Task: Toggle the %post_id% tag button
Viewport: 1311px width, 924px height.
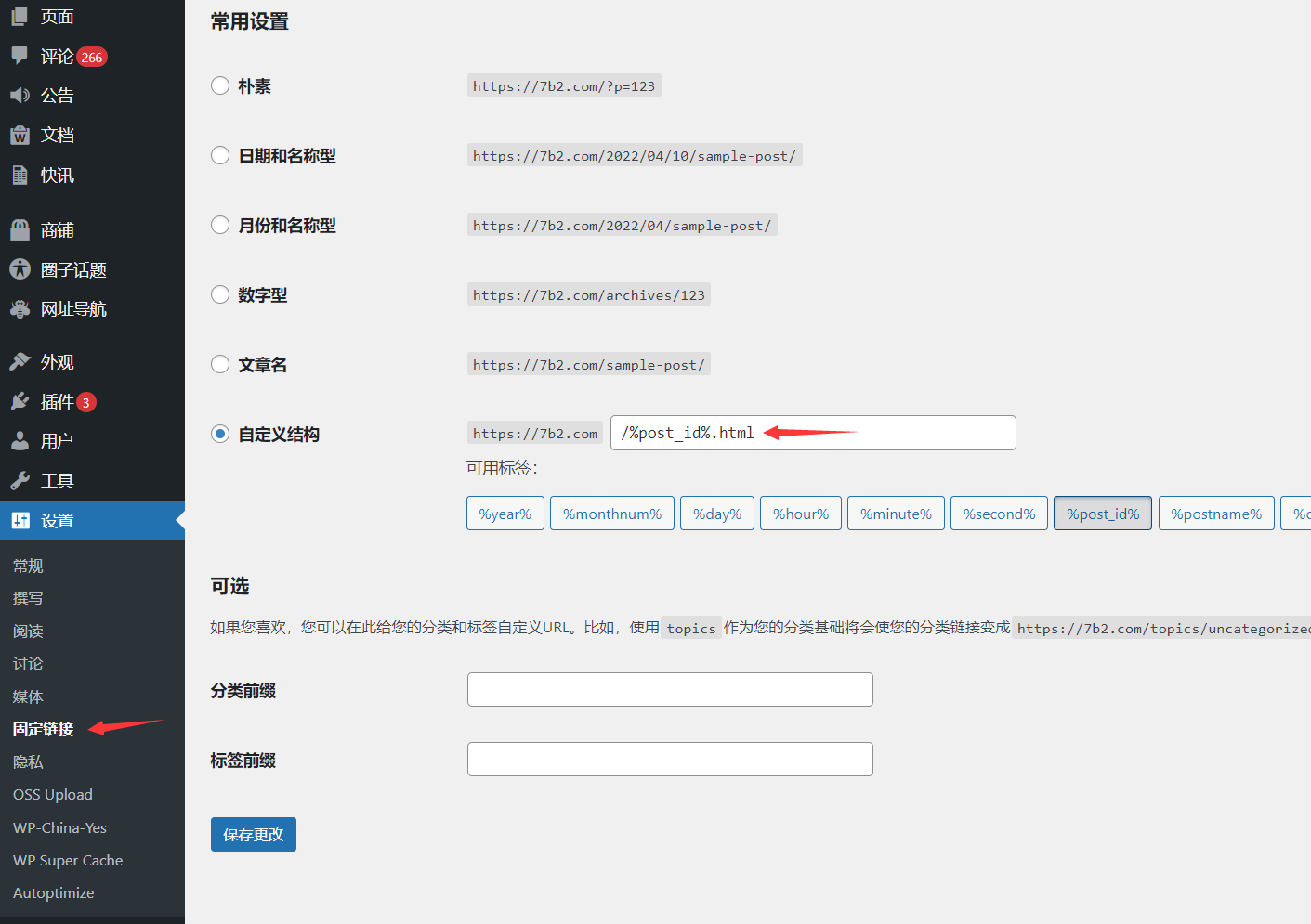Action: pyautogui.click(x=1102, y=514)
